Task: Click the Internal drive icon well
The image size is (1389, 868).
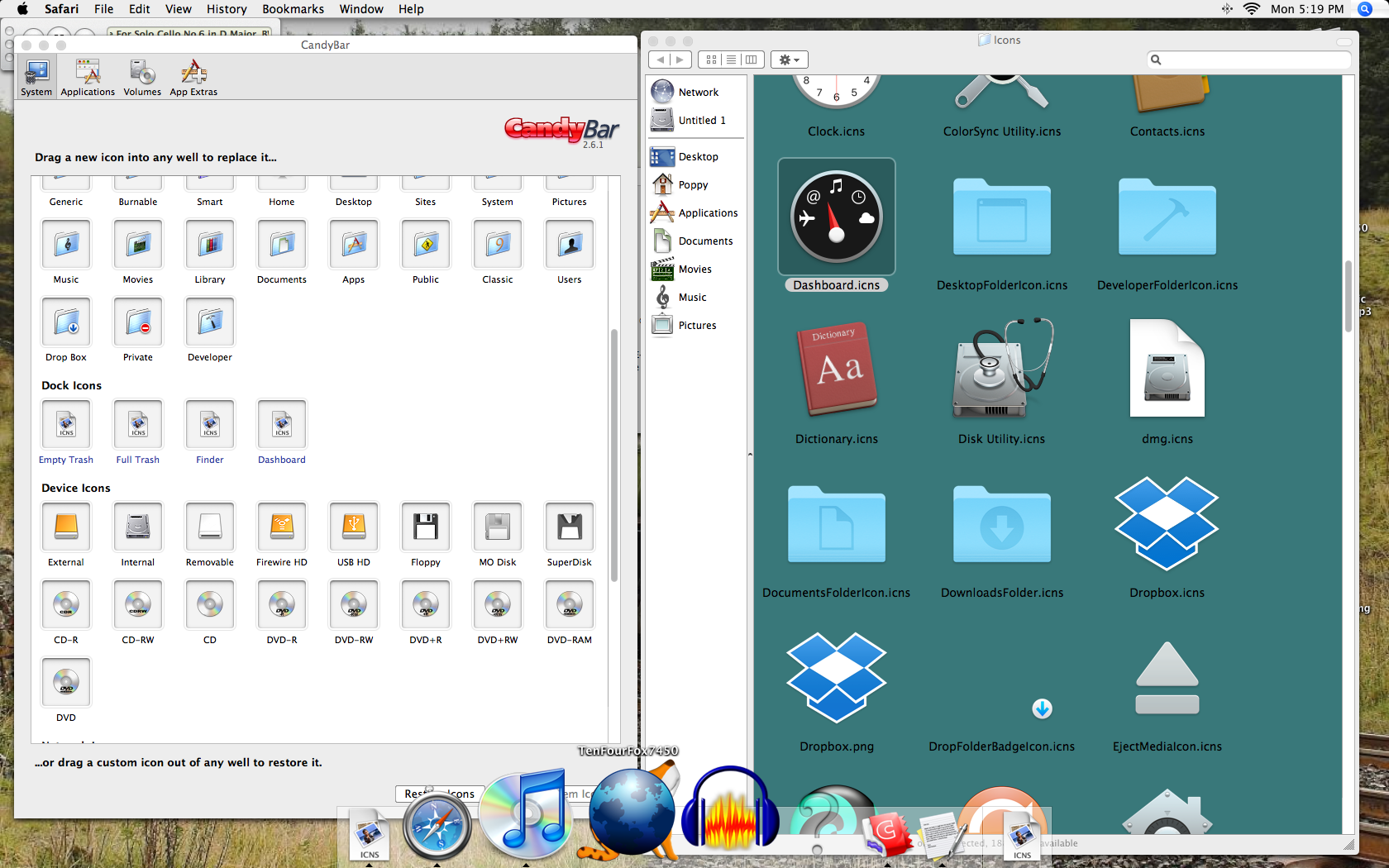Action: (x=138, y=527)
